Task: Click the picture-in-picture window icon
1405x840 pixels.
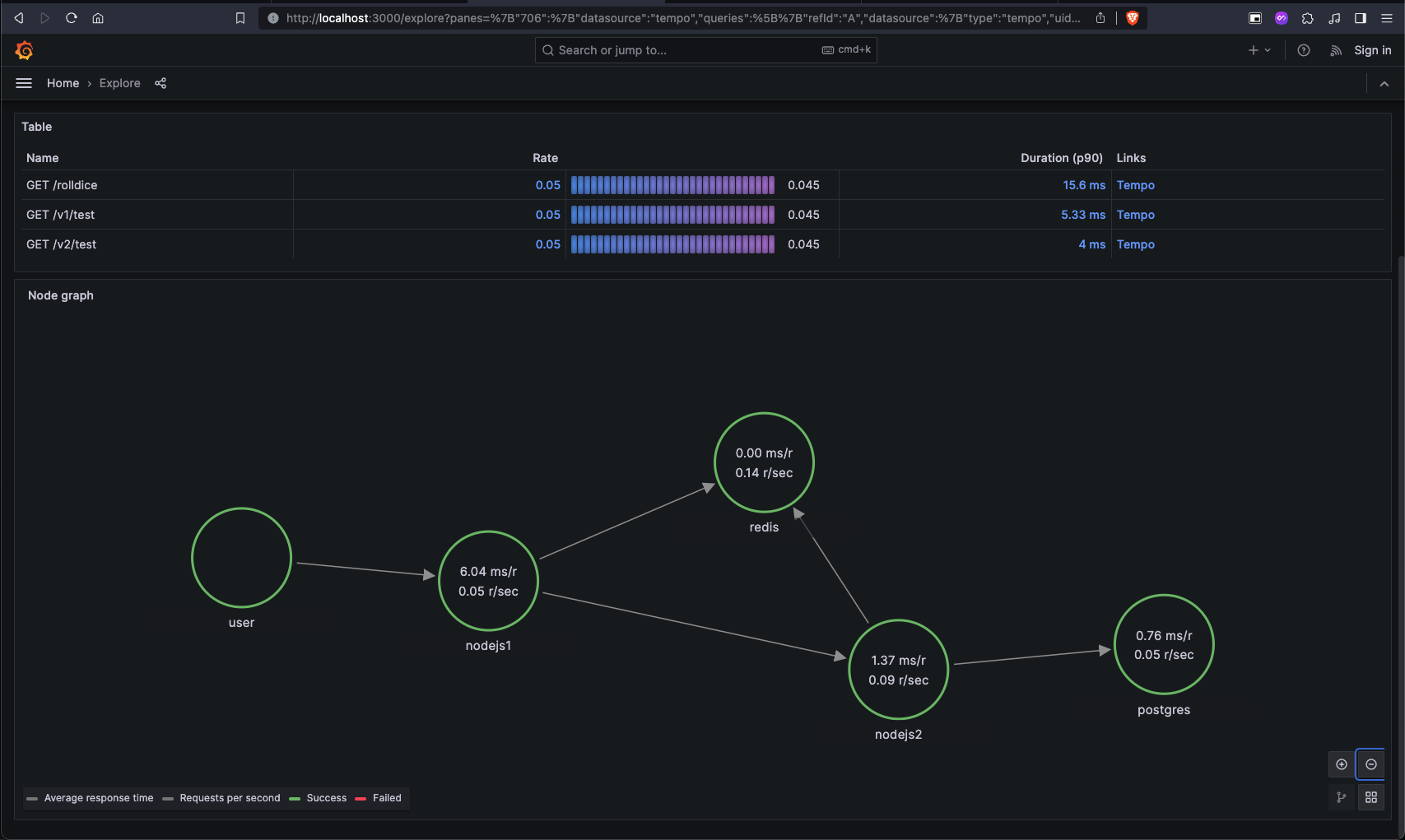Action: [x=1255, y=17]
